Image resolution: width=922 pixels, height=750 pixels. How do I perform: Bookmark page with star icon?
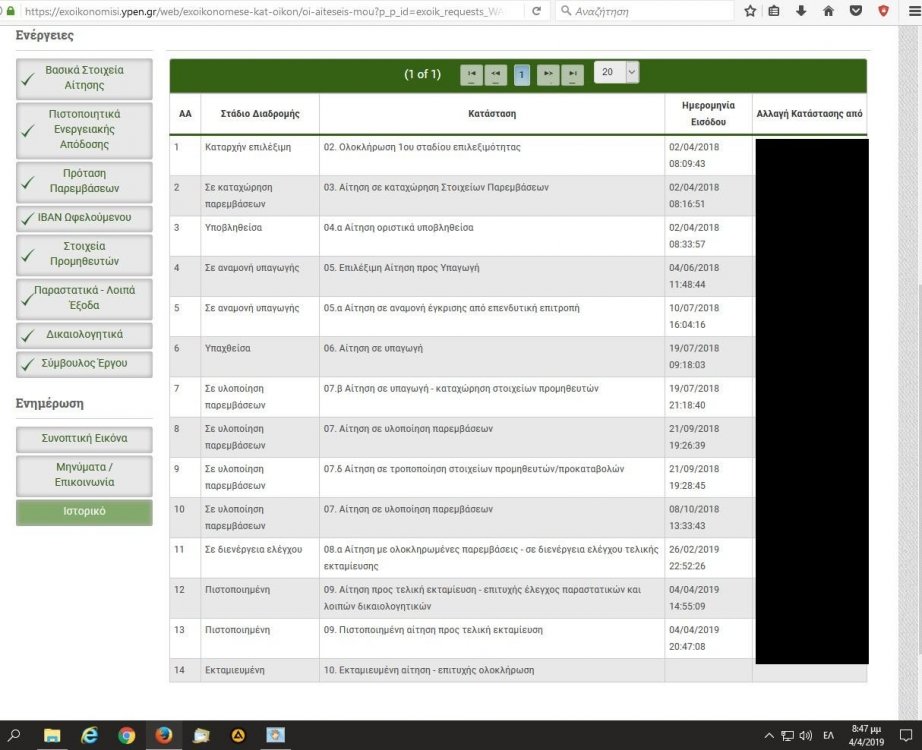click(750, 11)
